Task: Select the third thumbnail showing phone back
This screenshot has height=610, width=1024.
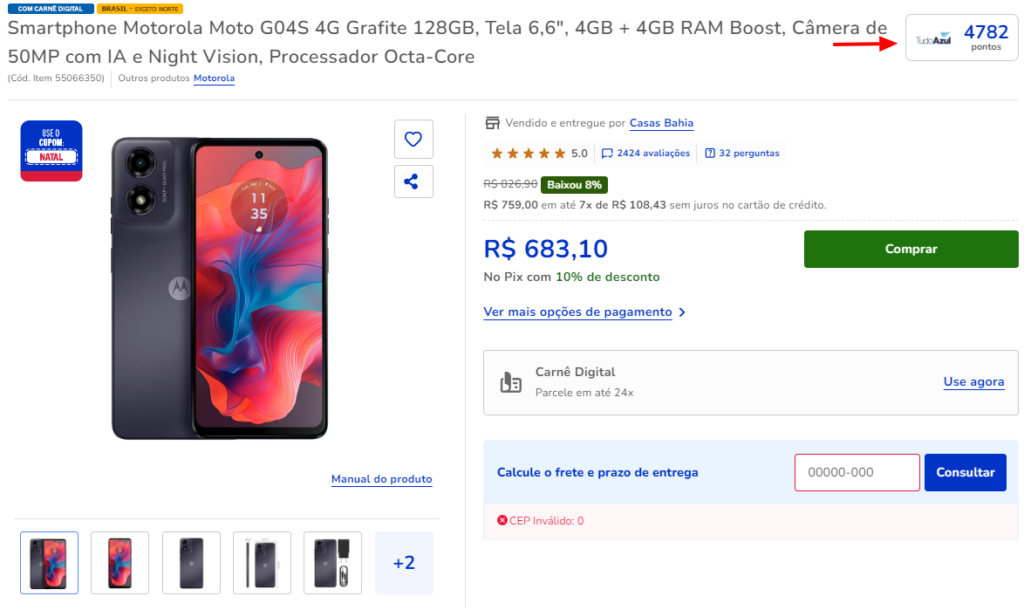Action: [x=191, y=563]
